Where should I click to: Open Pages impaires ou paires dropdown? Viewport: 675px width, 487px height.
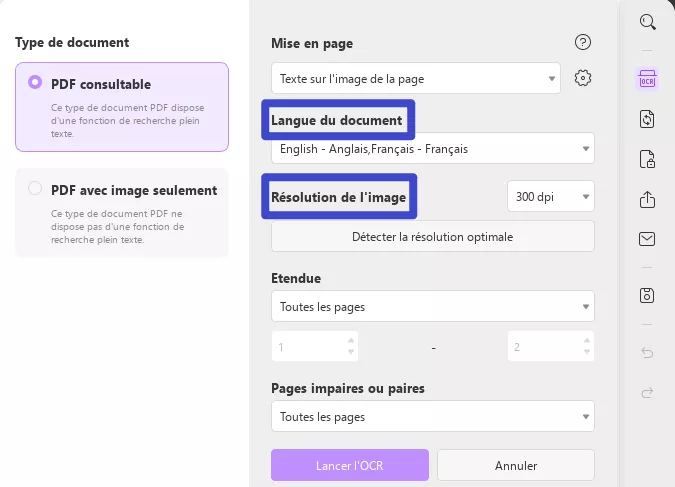pos(432,416)
